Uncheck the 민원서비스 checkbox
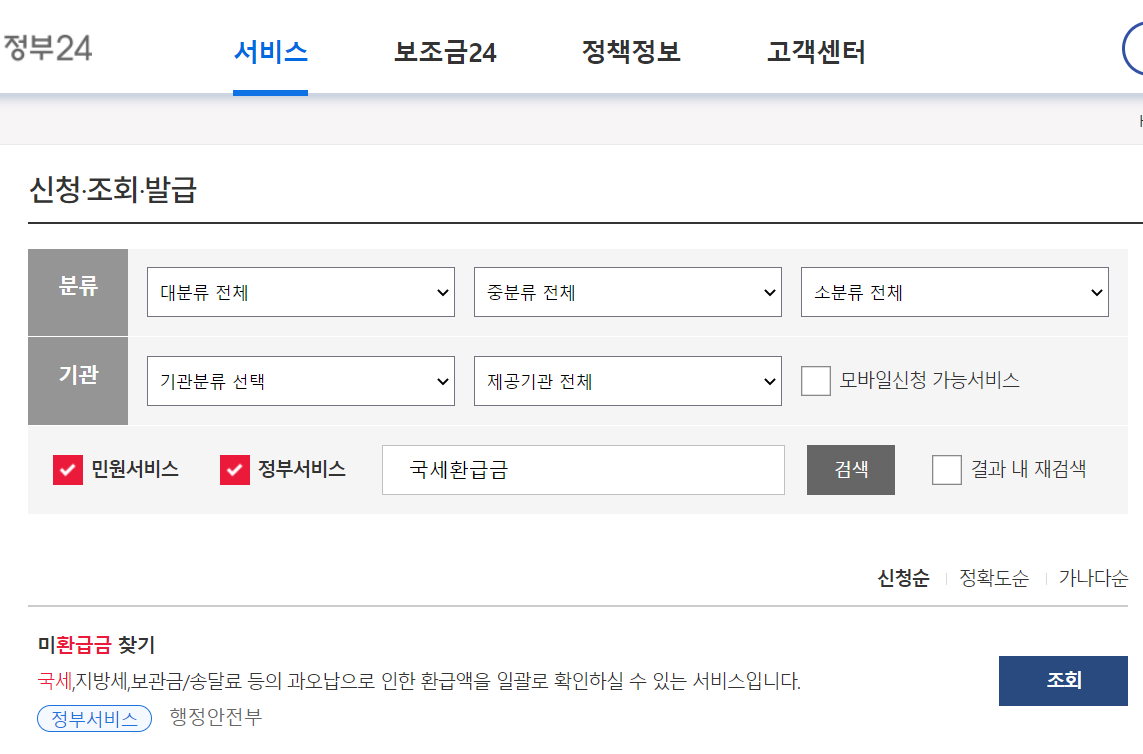This screenshot has width=1143, height=754. click(x=66, y=470)
